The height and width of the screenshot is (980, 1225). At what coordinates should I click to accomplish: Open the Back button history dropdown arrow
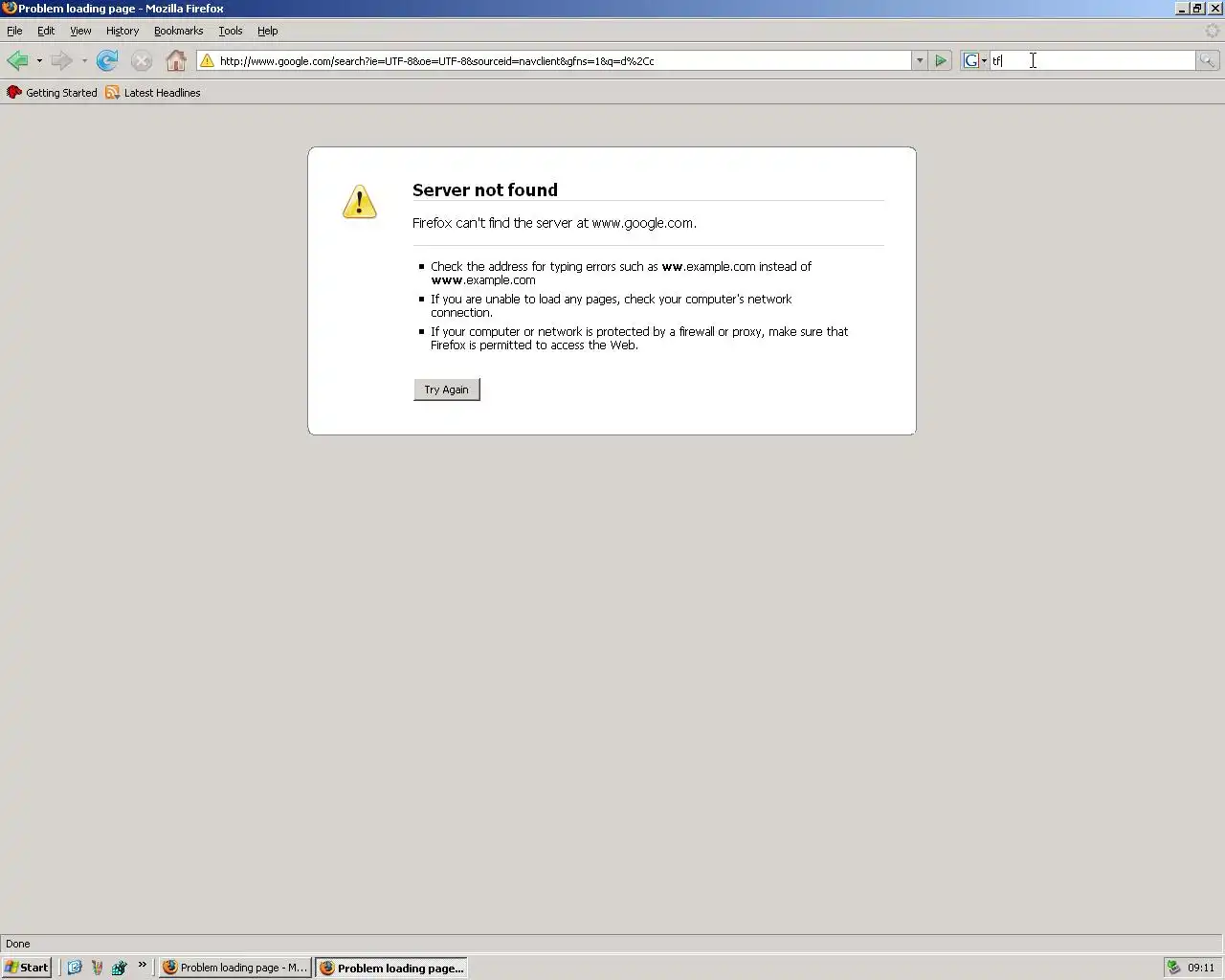click(x=39, y=61)
